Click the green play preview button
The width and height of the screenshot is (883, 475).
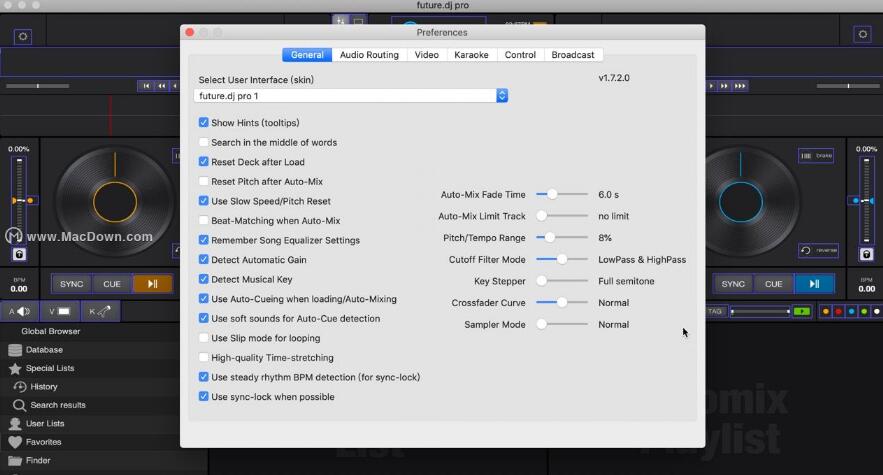[801, 311]
